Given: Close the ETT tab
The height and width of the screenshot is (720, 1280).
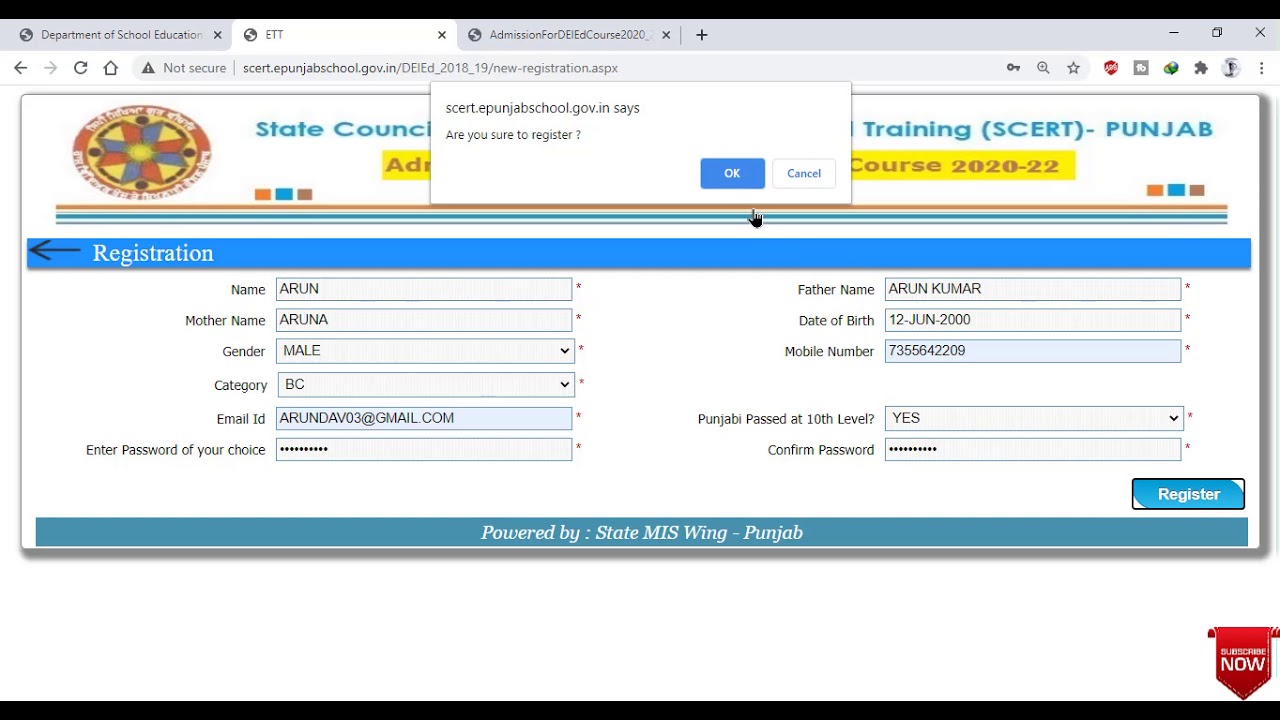Looking at the screenshot, I should coord(442,35).
